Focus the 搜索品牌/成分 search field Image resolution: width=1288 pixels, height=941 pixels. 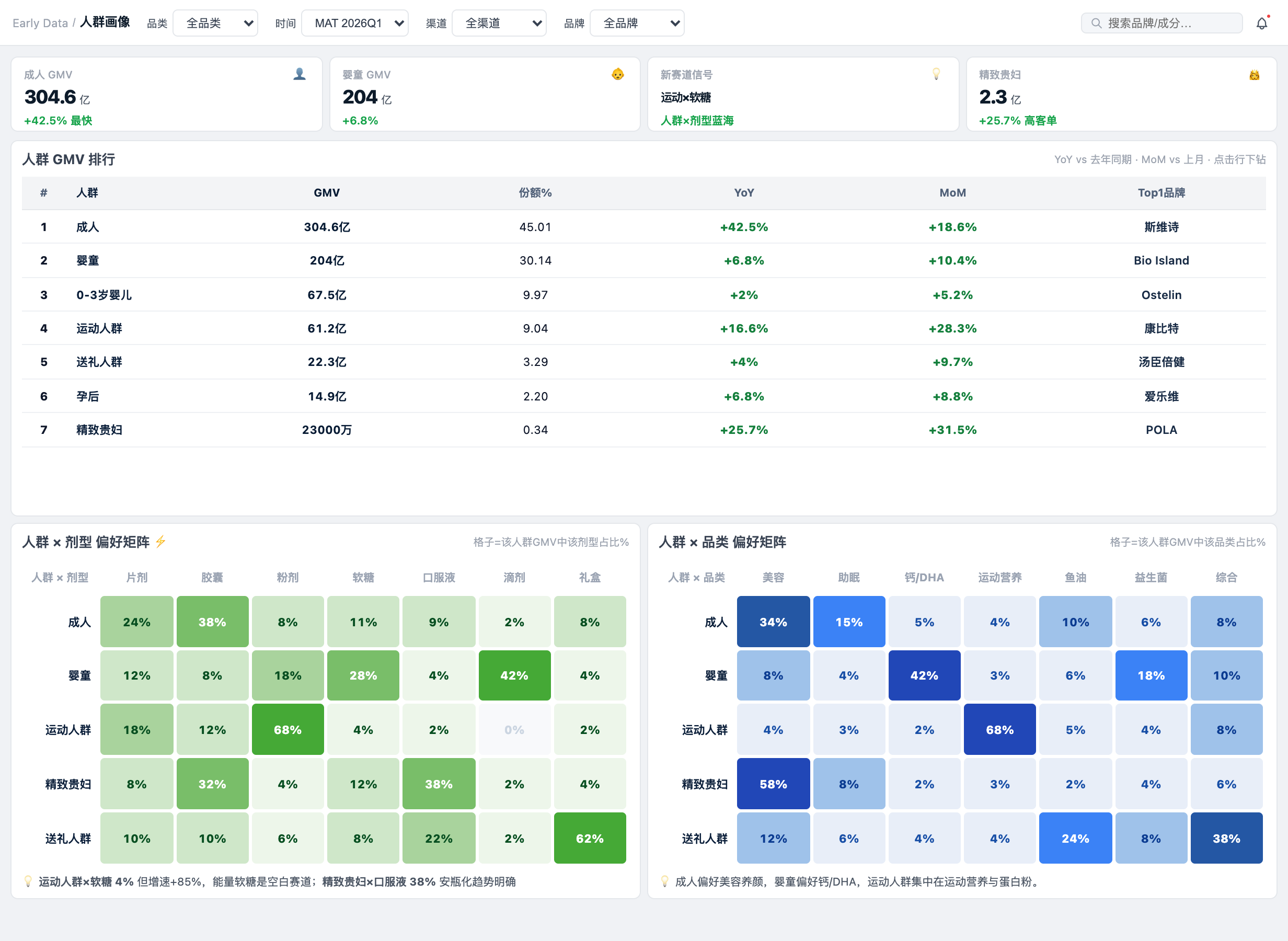[1161, 24]
